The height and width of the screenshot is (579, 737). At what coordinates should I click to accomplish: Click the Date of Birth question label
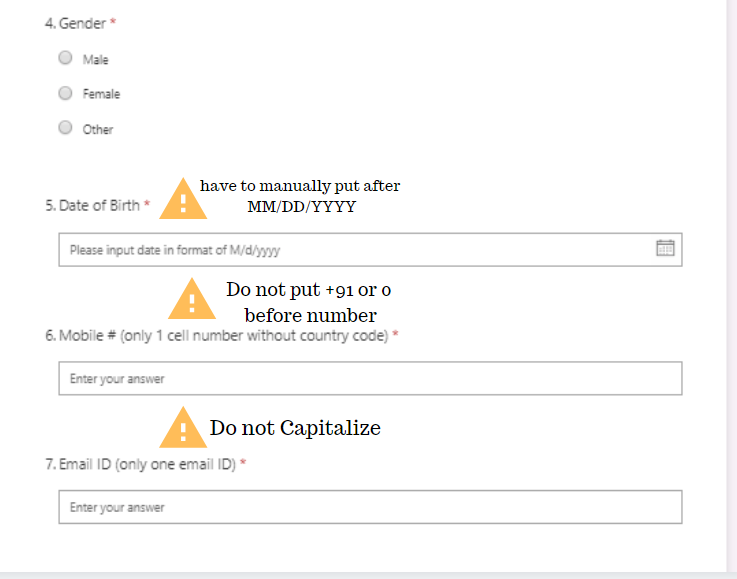tap(98, 205)
